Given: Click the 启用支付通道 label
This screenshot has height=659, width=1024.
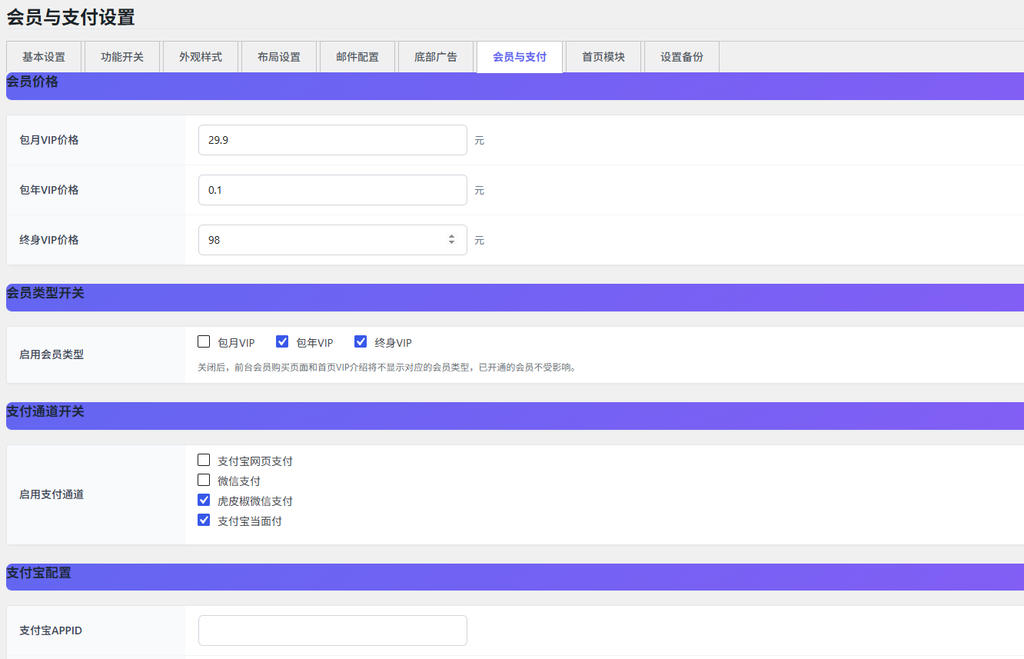Looking at the screenshot, I should [52, 494].
